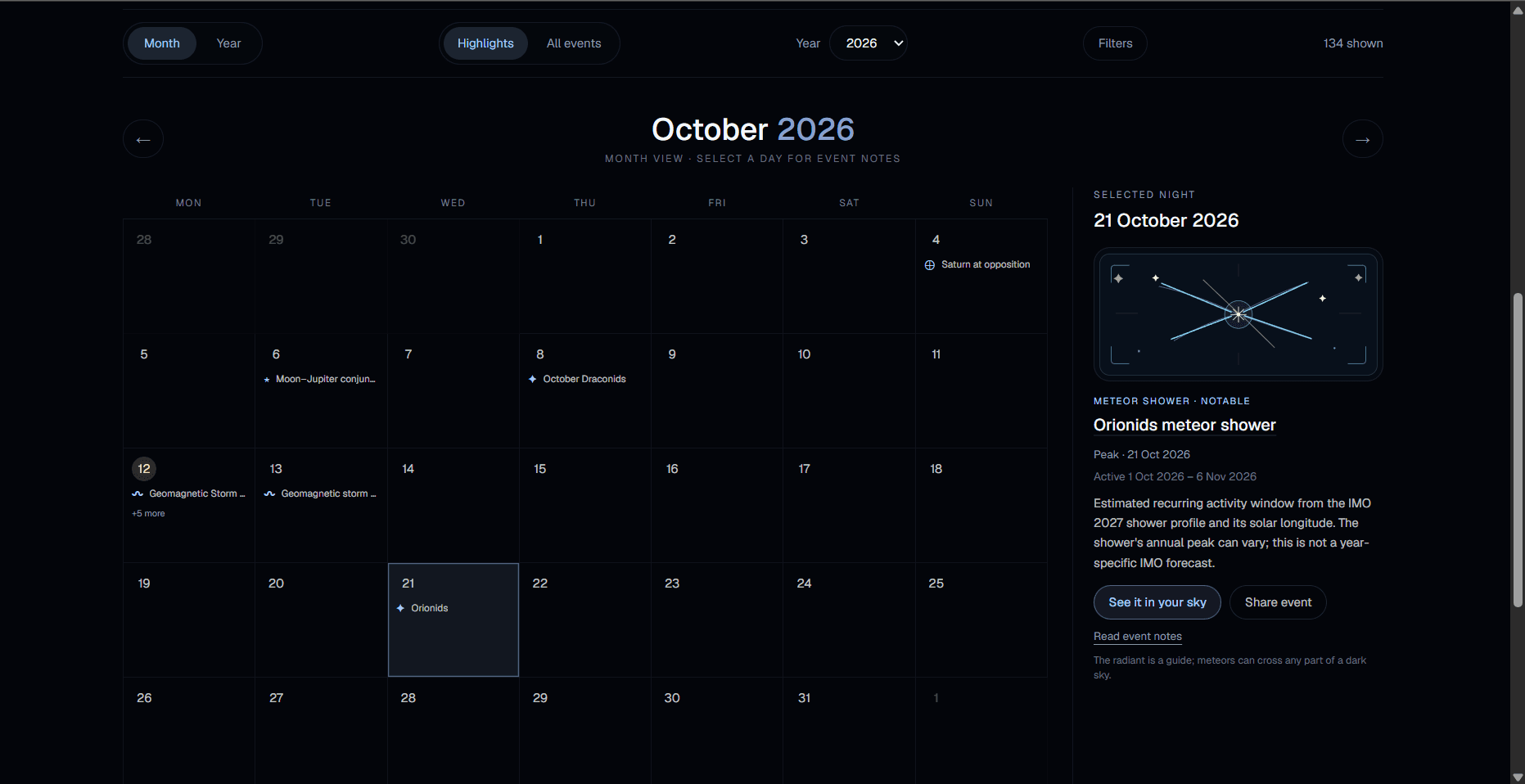Select the Orionids event on 21st
The height and width of the screenshot is (784, 1525).
pyautogui.click(x=422, y=608)
